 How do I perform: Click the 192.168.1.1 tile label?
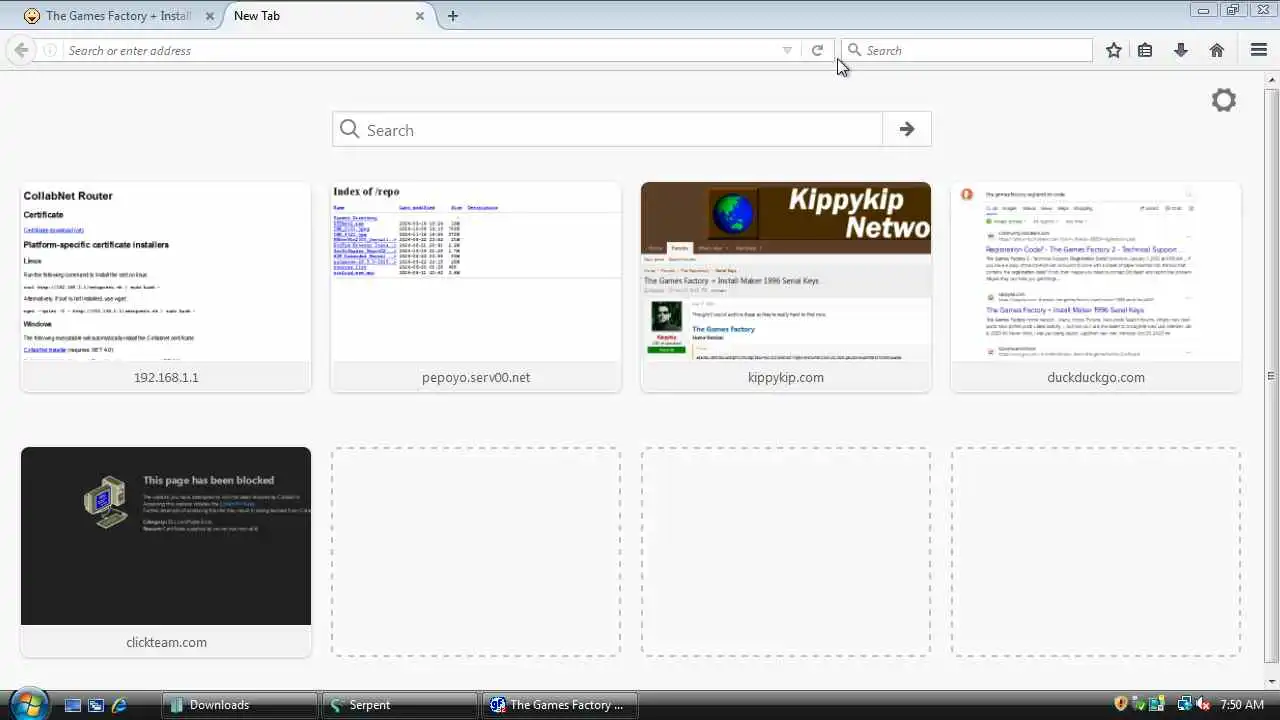coord(166,377)
